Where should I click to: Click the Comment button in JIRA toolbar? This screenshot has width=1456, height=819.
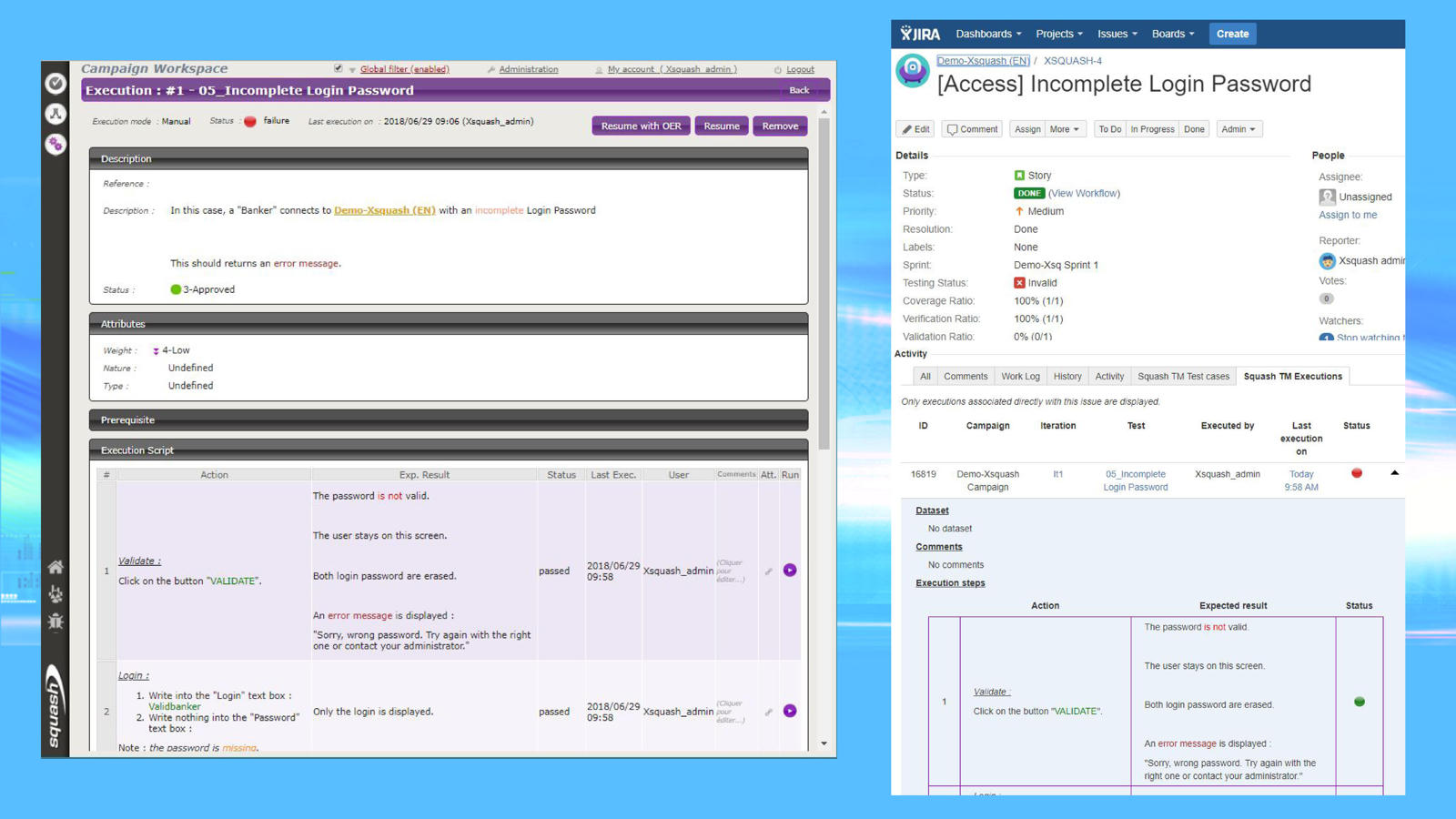[972, 129]
